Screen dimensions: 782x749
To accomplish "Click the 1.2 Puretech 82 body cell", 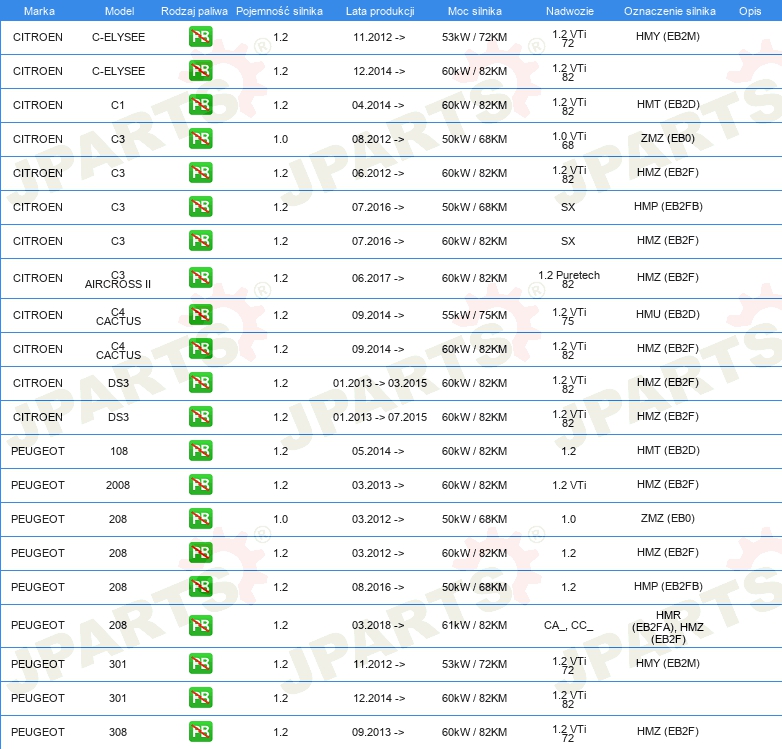I will [569, 279].
